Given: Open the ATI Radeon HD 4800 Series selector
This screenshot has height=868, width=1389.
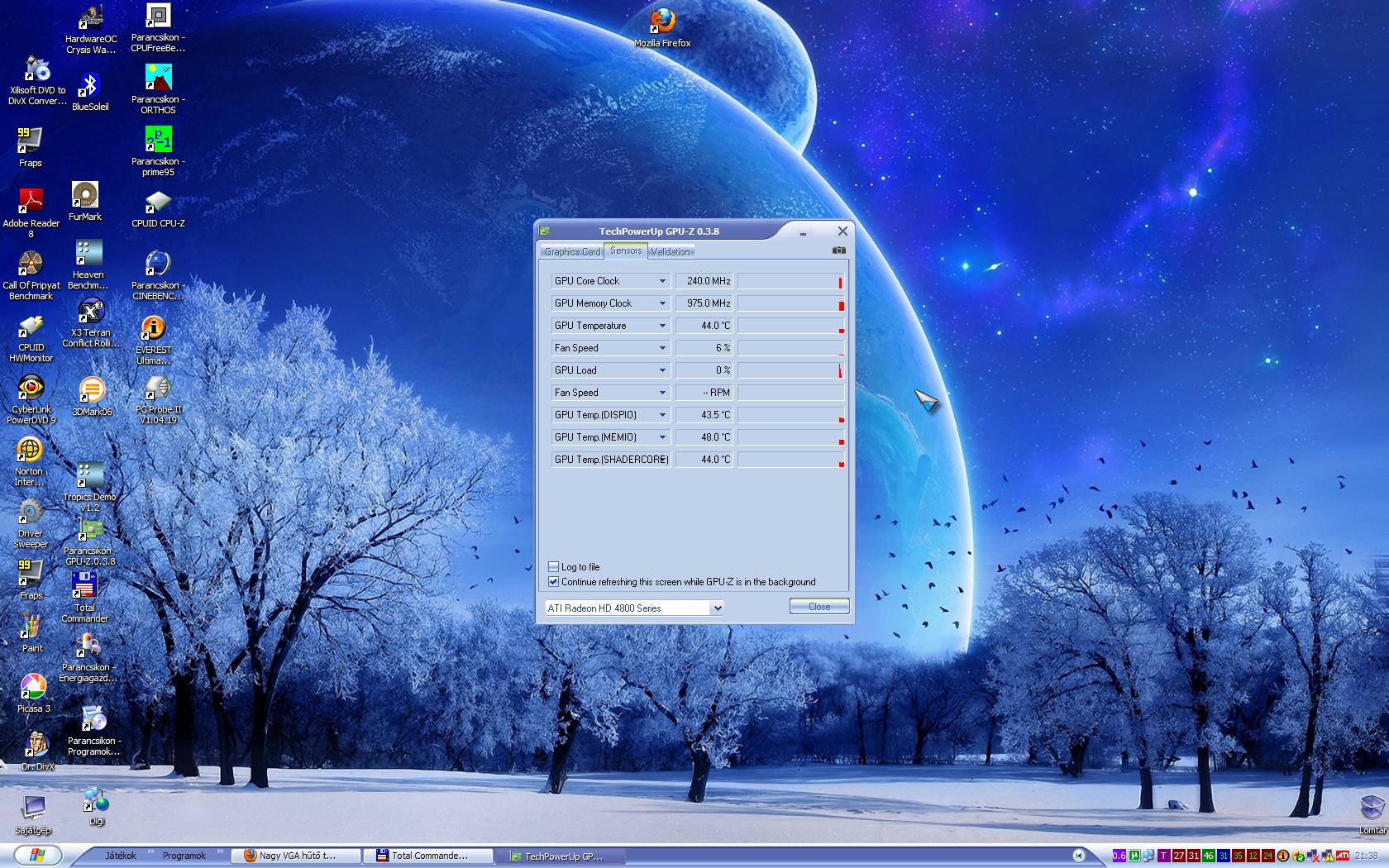Looking at the screenshot, I should point(634,608).
